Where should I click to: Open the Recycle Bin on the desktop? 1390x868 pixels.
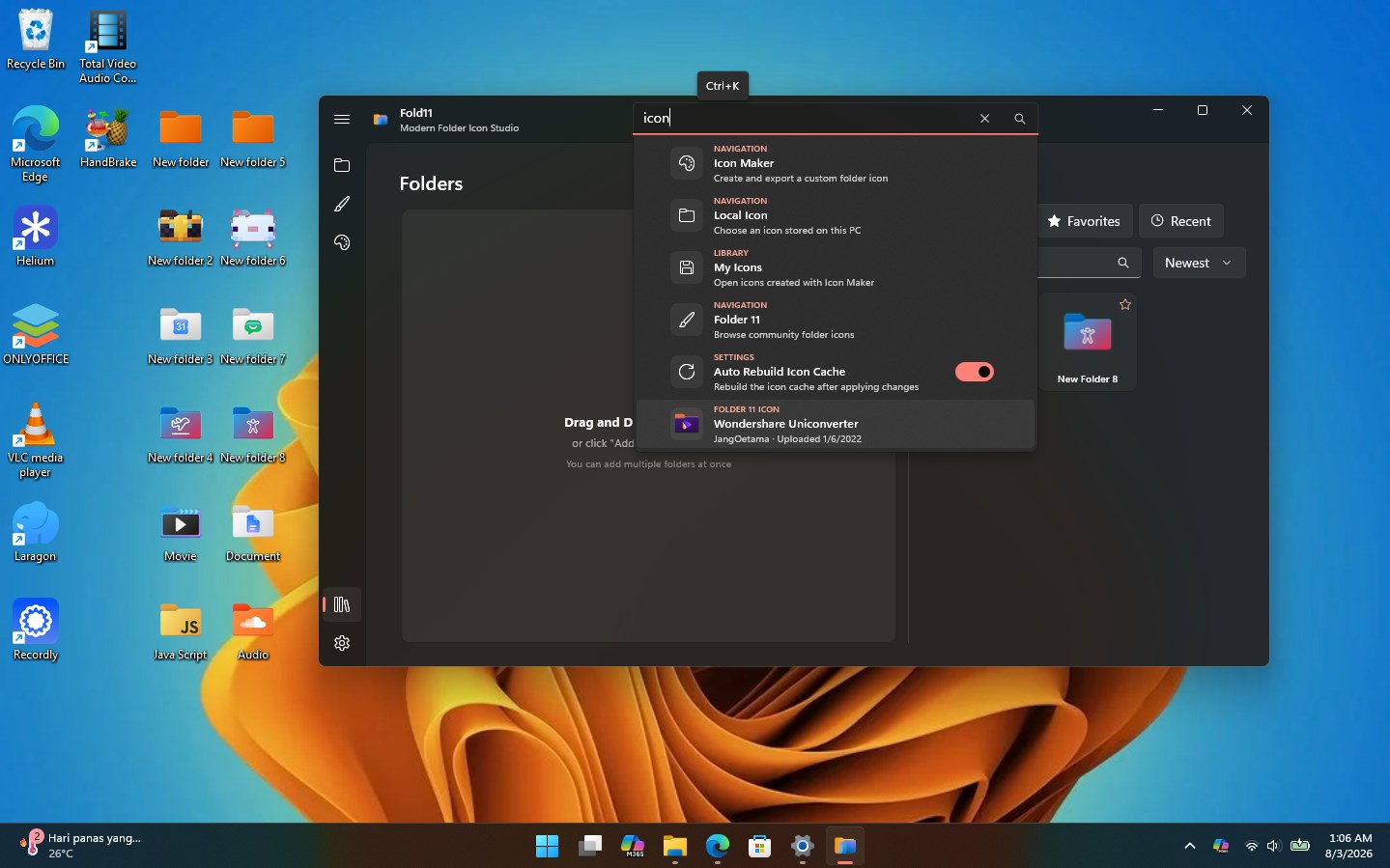36,40
